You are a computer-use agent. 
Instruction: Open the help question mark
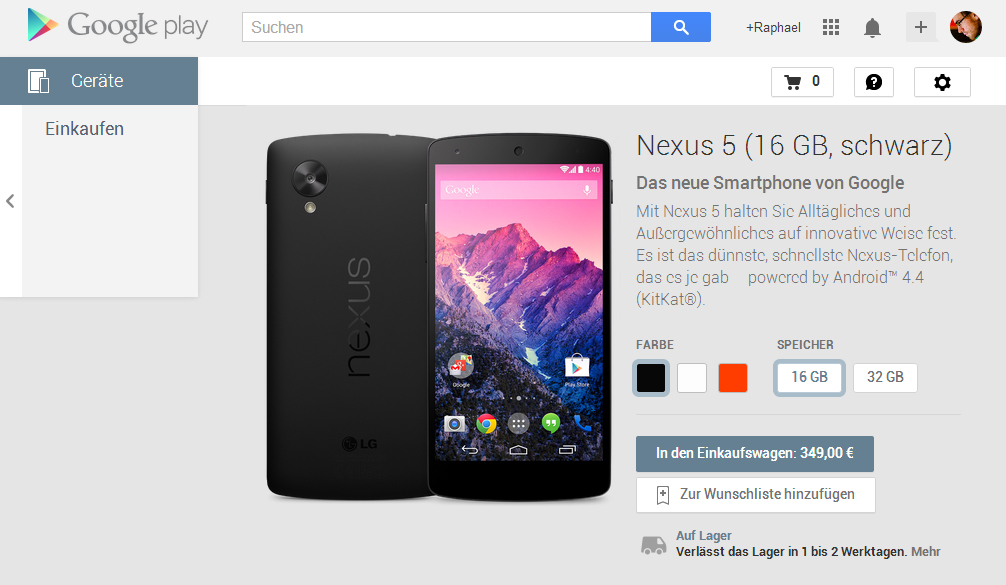pos(874,82)
